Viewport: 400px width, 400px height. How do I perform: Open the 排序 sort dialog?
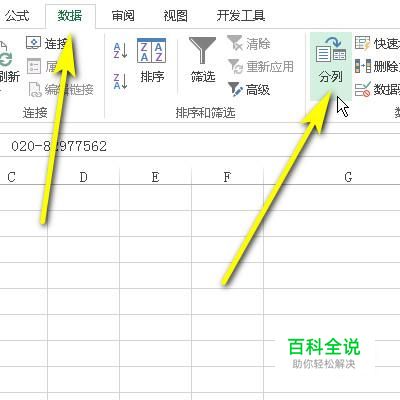coord(152,60)
